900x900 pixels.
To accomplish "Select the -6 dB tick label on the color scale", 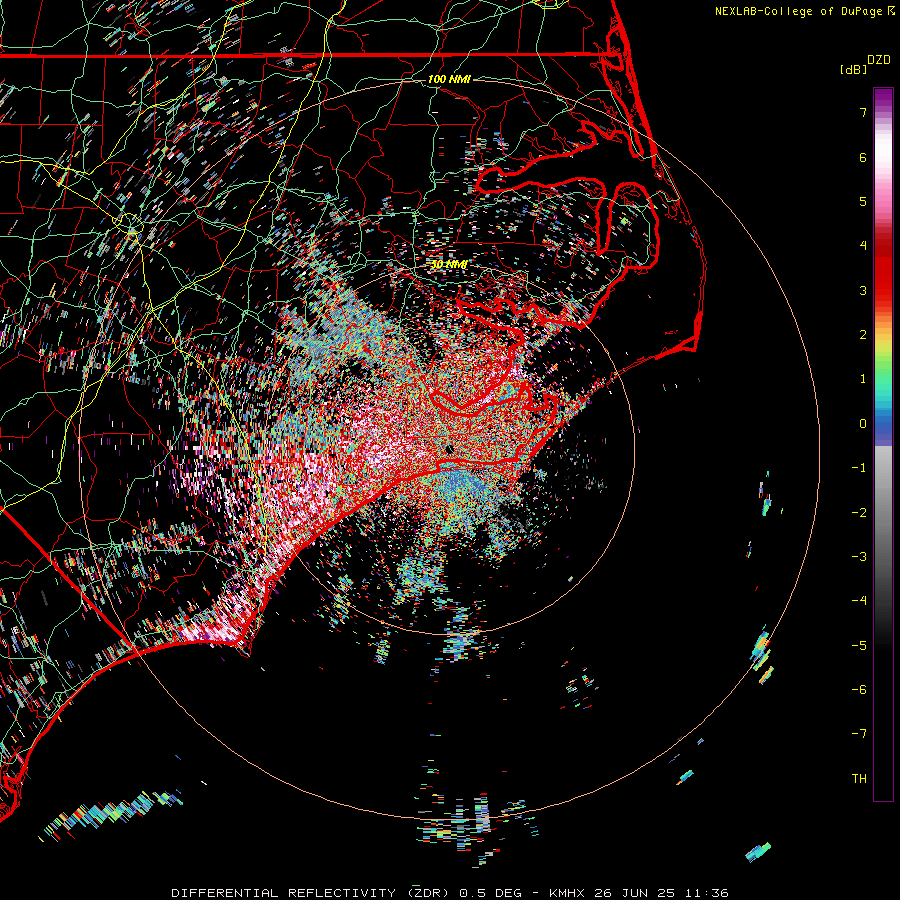I will [x=859, y=690].
